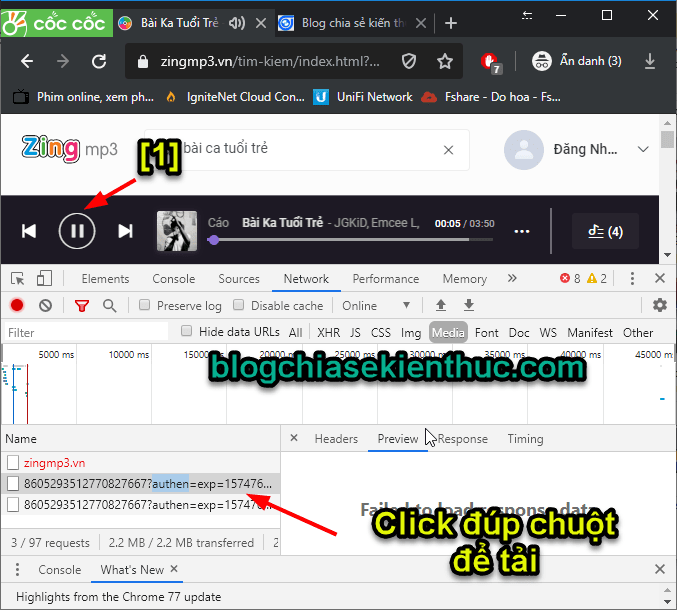Screen dimensions: 677x610
Task: Open IgniteNet Cloud Controller bookmark
Action: click(x=235, y=97)
